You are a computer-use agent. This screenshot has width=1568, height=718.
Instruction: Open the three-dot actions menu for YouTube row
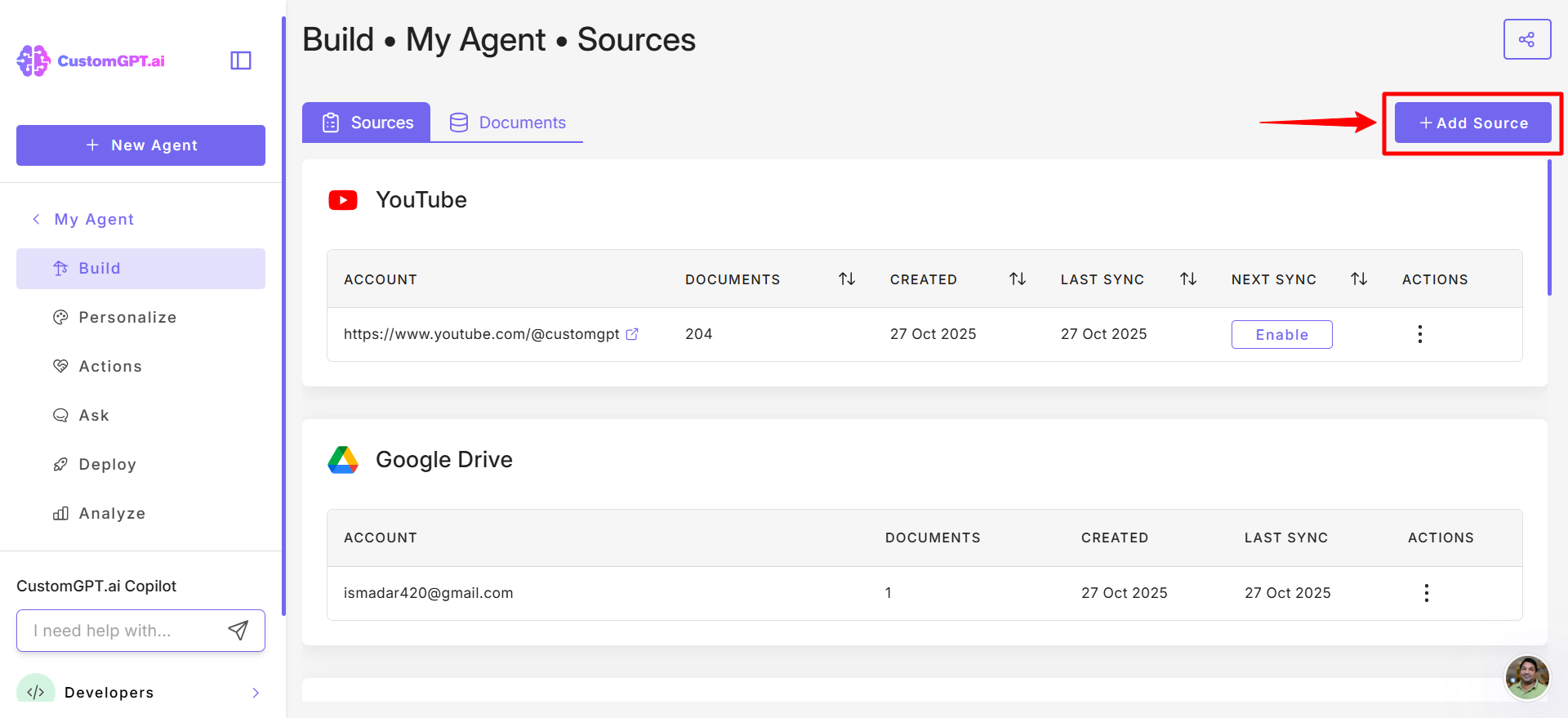[1420, 334]
